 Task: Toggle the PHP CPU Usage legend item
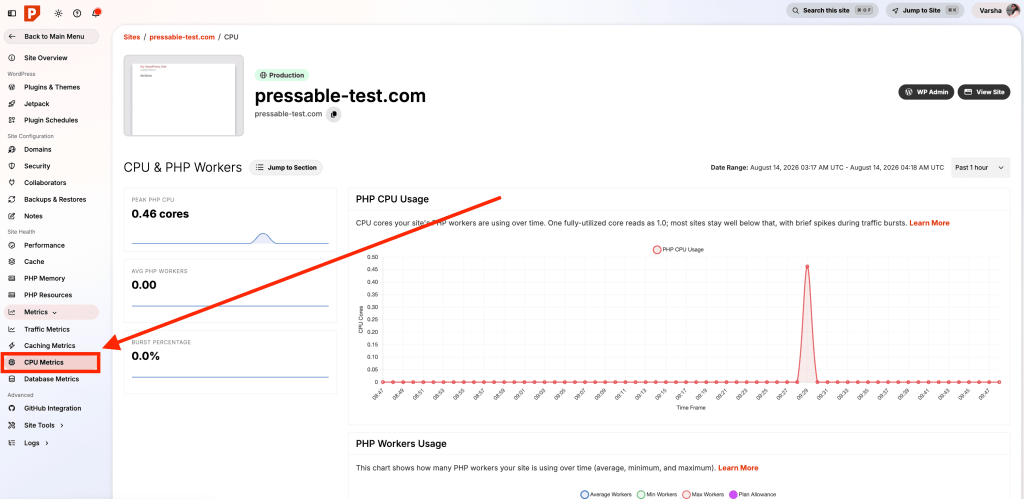coord(678,250)
